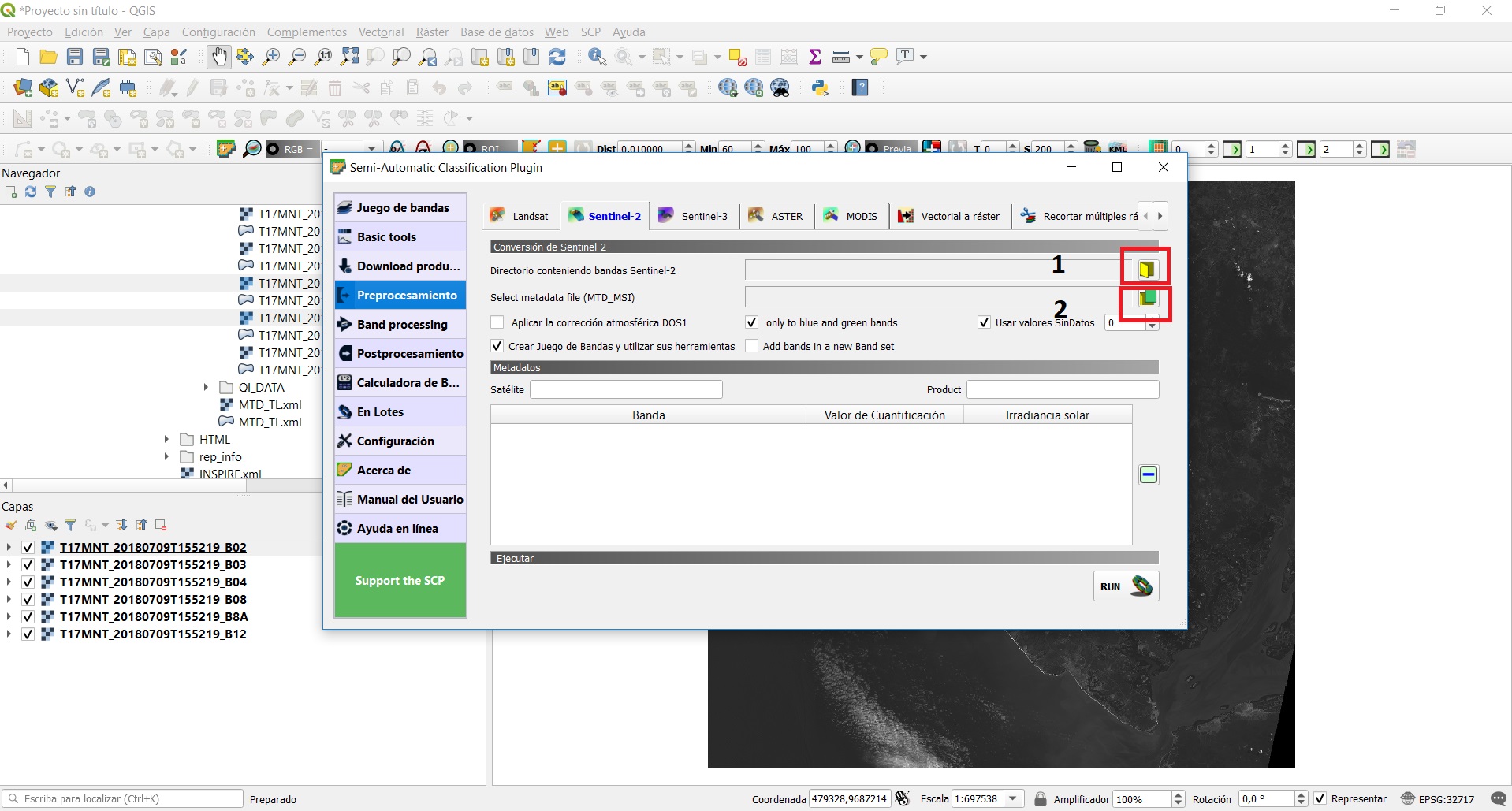Click the remove band minus icon
1512x811 pixels.
tap(1149, 474)
